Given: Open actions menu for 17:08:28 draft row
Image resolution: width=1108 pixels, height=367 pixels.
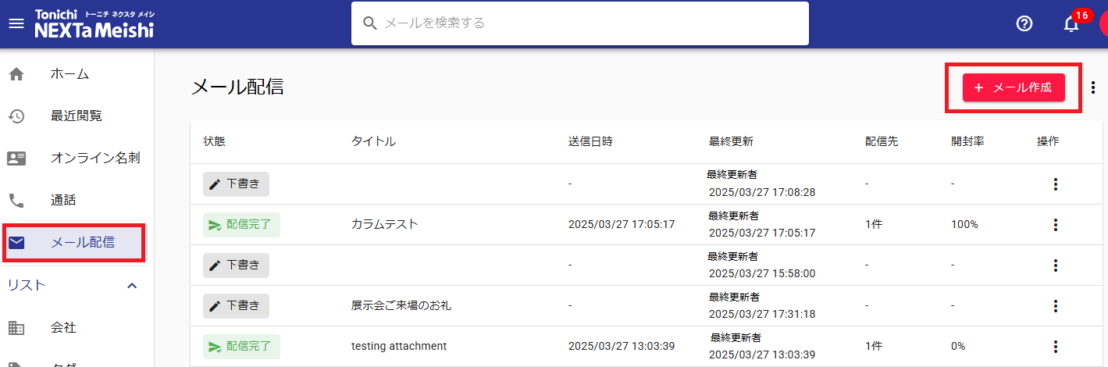Looking at the screenshot, I should (x=1056, y=184).
